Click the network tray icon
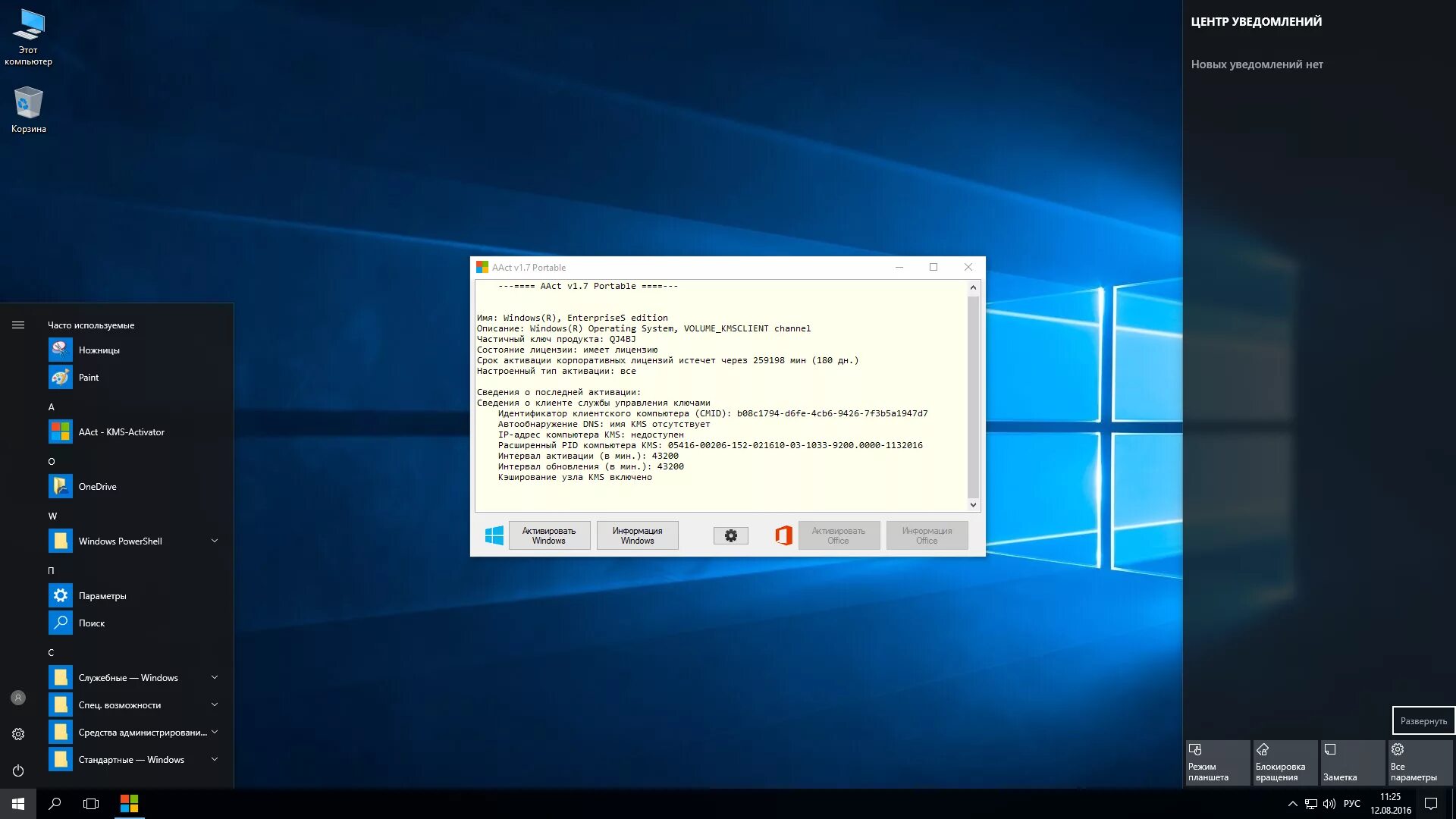 pyautogui.click(x=1311, y=804)
